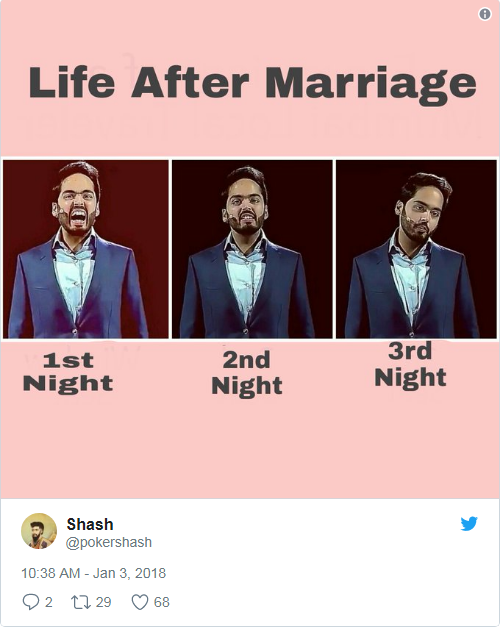Click the like count 68
Screen dimensions: 502x627
pyautogui.click(x=162, y=602)
